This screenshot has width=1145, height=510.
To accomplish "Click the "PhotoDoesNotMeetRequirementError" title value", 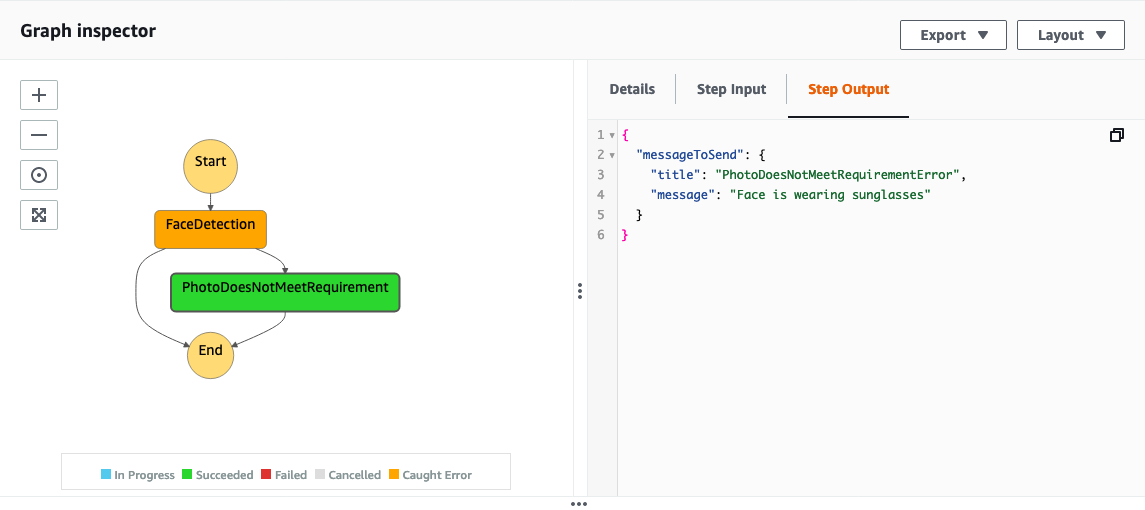I will (x=836, y=175).
